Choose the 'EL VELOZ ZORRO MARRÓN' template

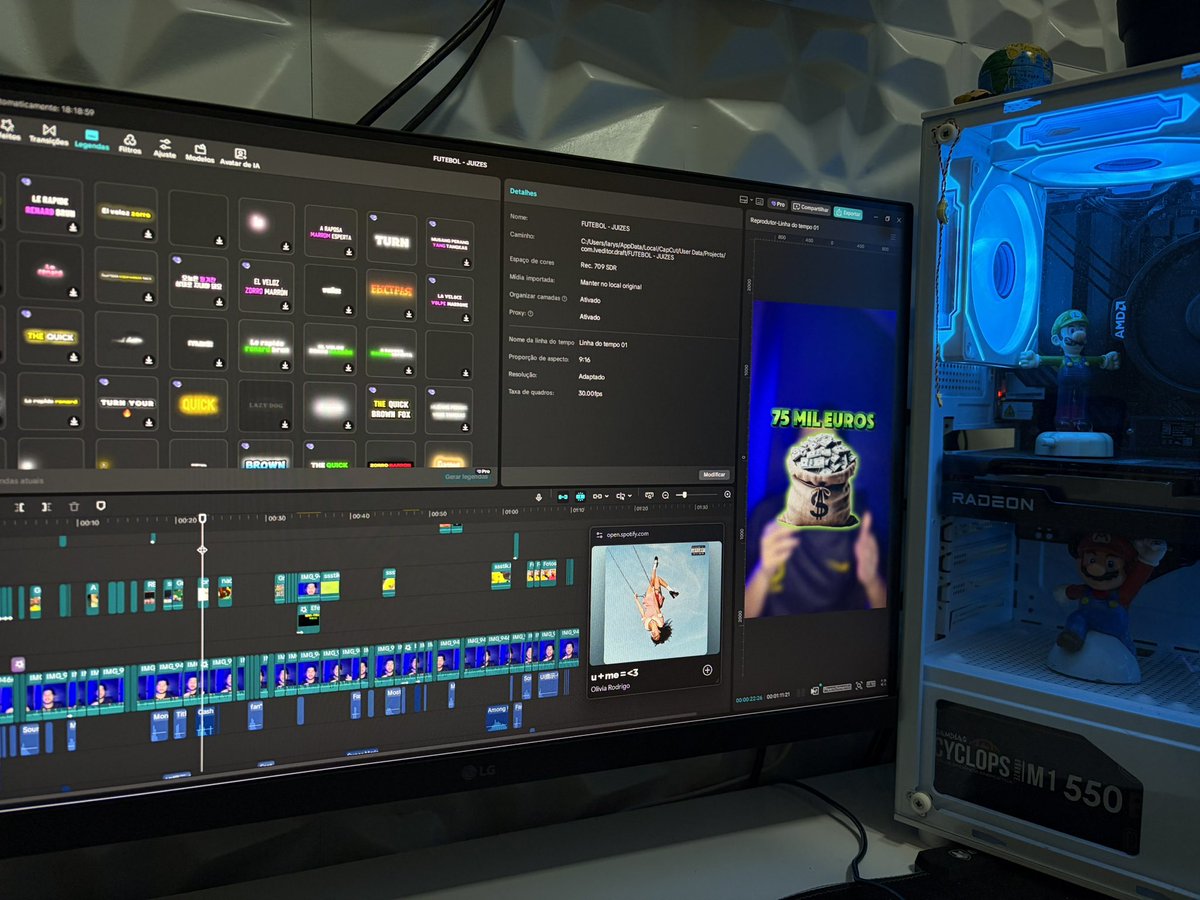pyautogui.click(x=266, y=286)
